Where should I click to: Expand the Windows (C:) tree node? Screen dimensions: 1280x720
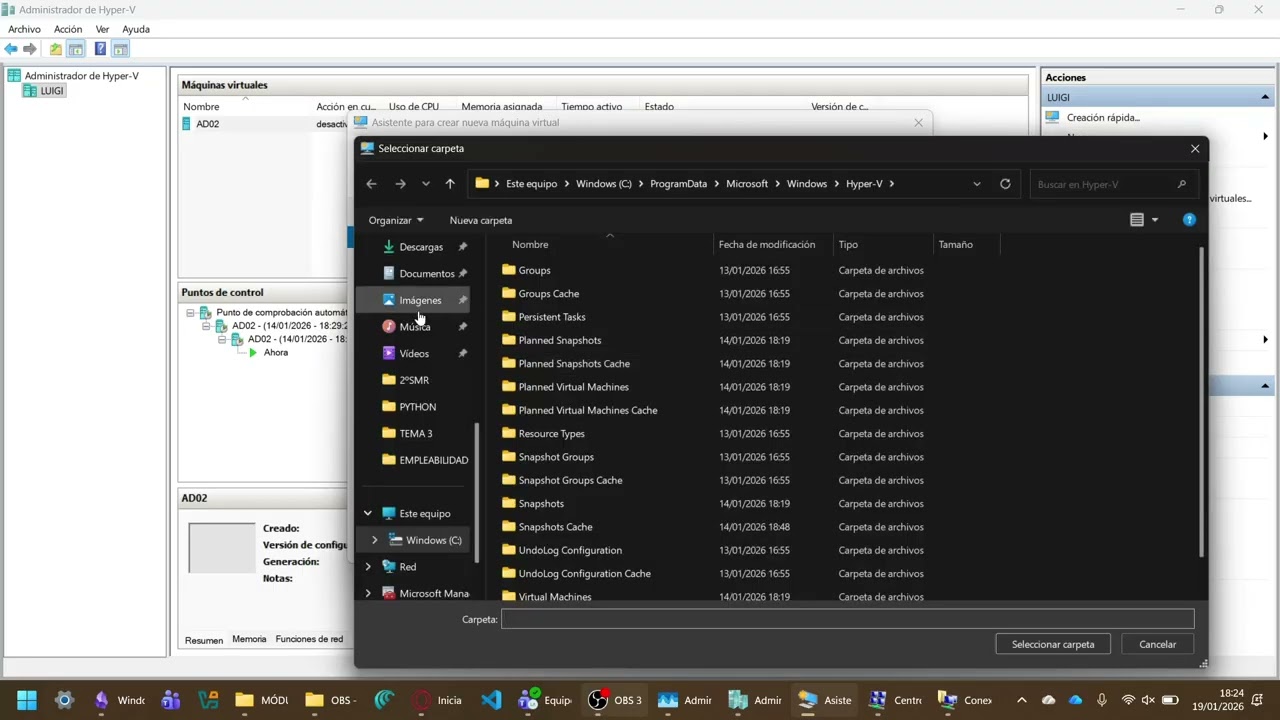(375, 540)
